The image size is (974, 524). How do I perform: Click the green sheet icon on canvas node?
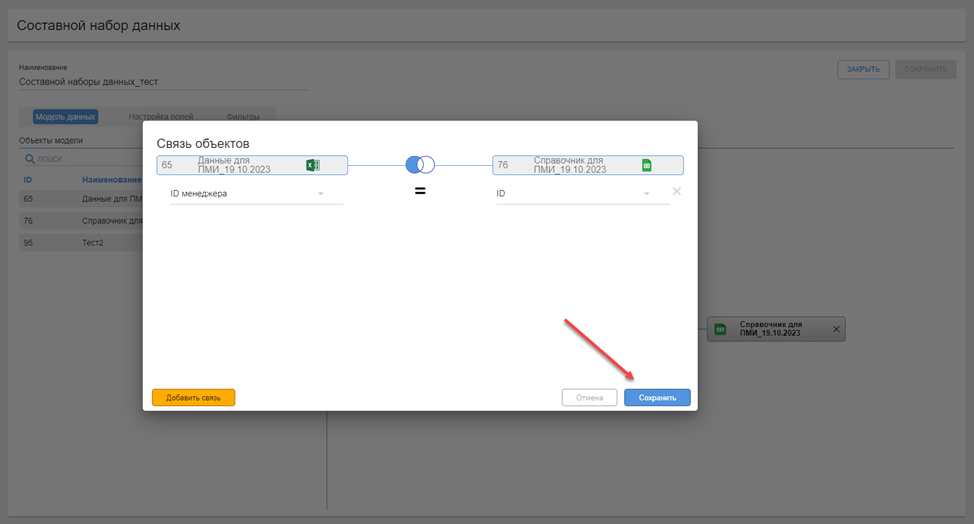[x=720, y=329]
